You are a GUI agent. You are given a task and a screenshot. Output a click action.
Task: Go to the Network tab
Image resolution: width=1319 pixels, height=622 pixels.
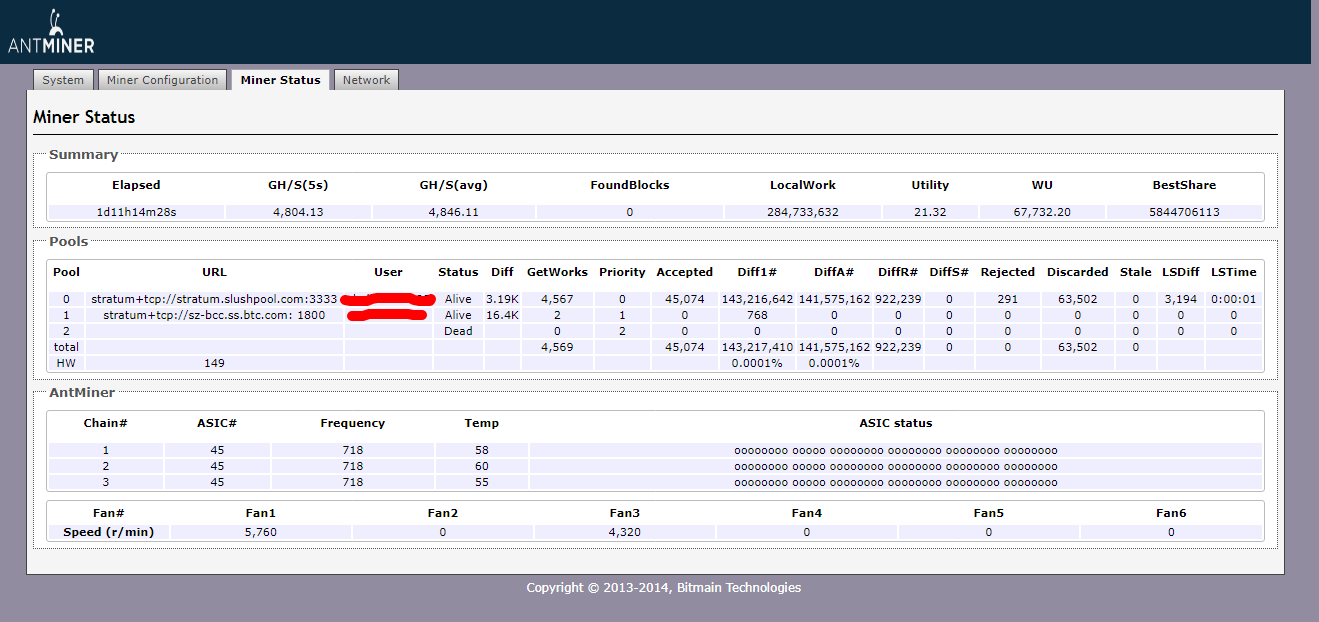[367, 80]
